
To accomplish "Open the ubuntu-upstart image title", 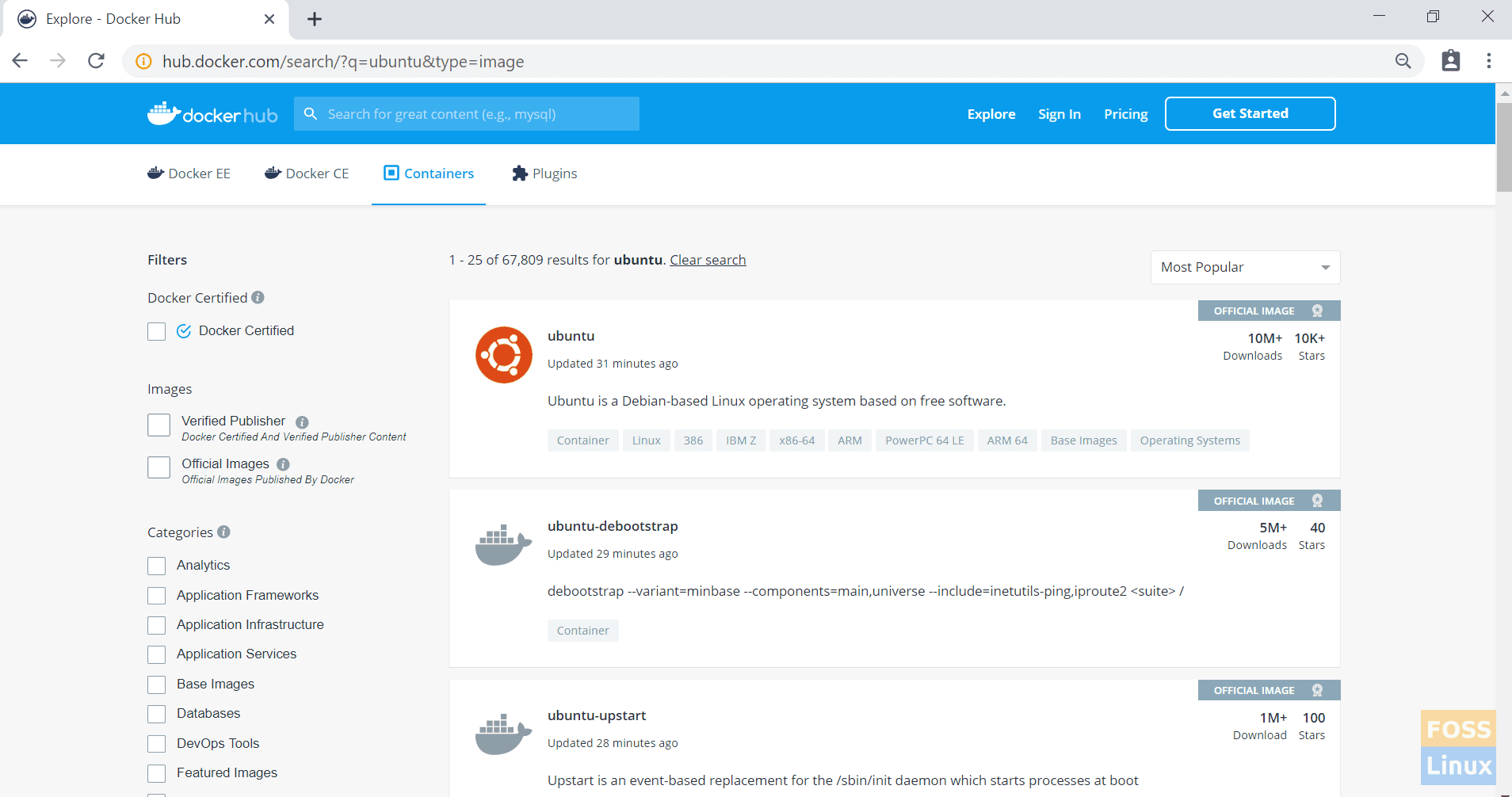I will pyautogui.click(x=597, y=715).
